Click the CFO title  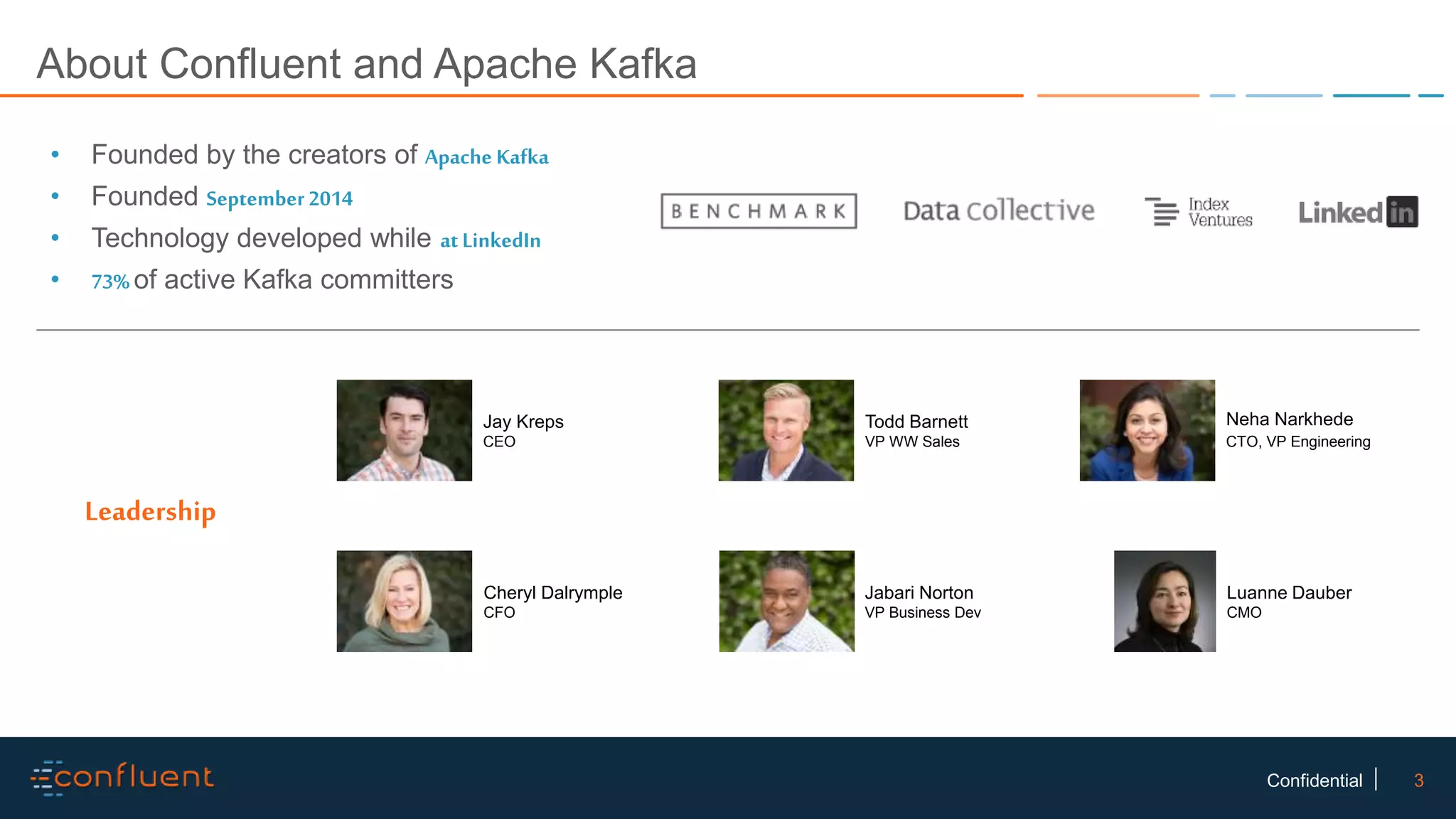click(x=499, y=612)
